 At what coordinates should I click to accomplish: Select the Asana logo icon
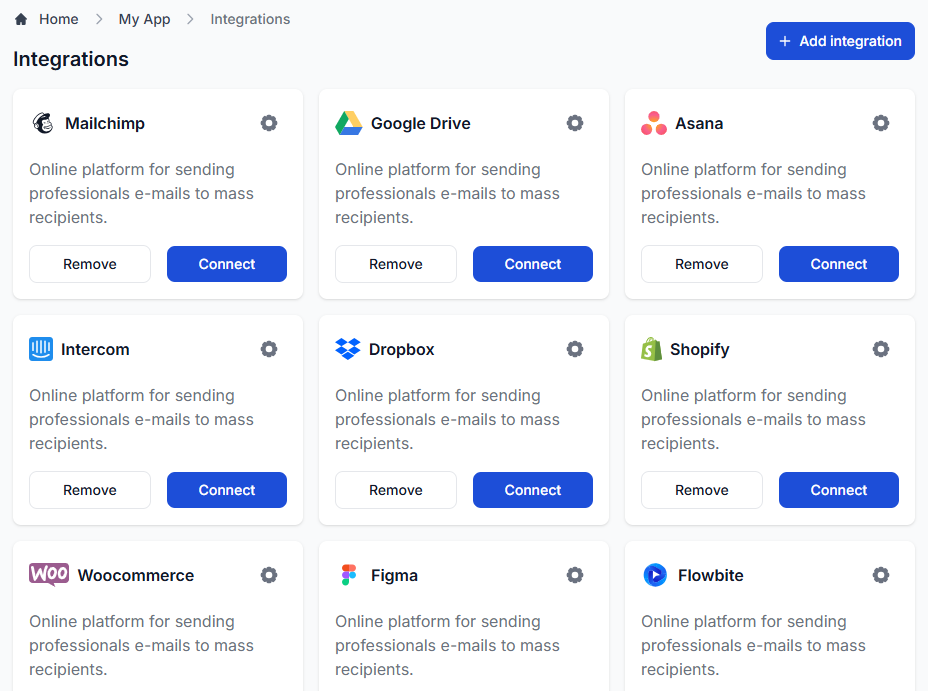pos(654,123)
